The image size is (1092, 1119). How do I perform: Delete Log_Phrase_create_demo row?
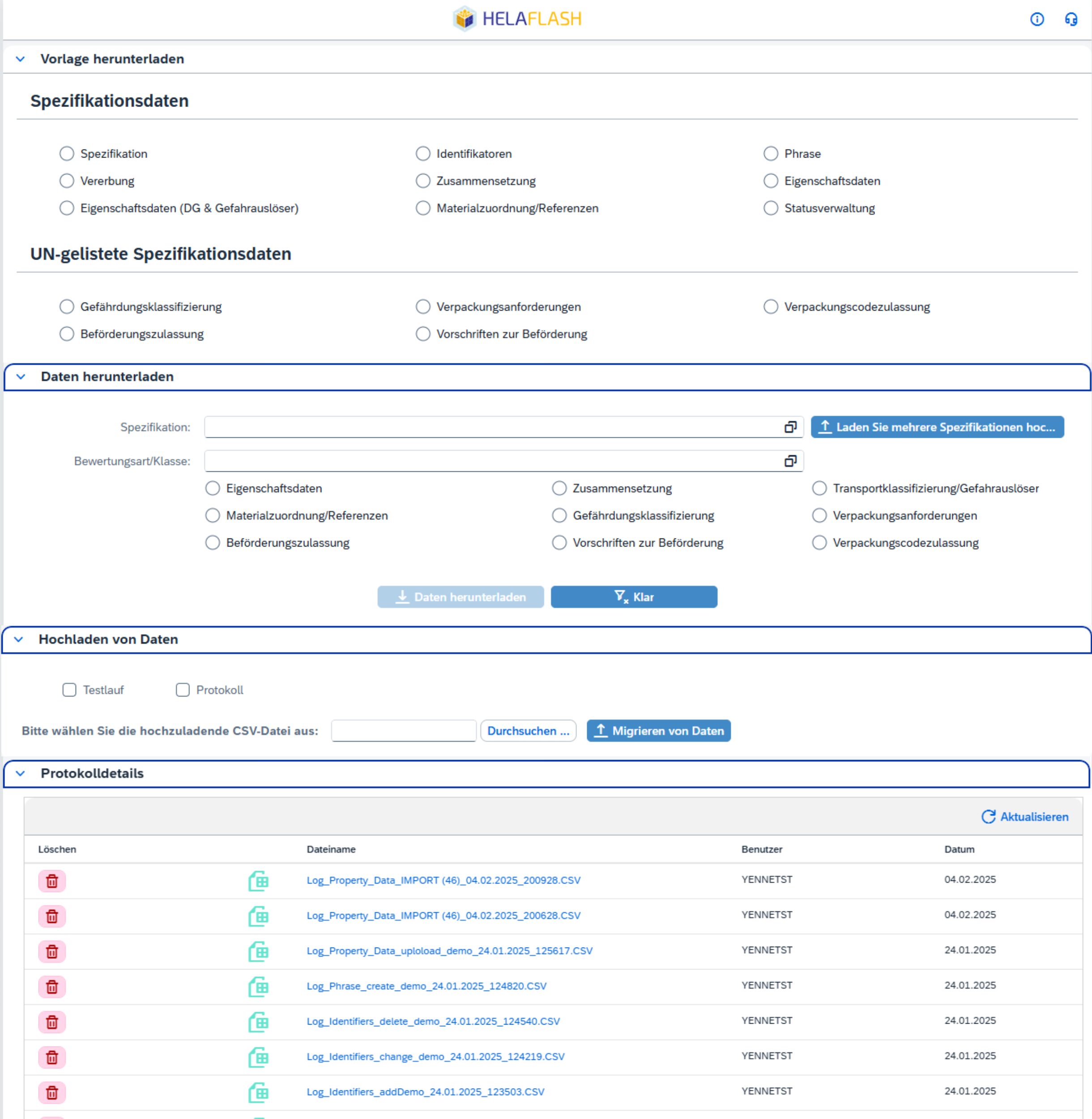(x=52, y=987)
